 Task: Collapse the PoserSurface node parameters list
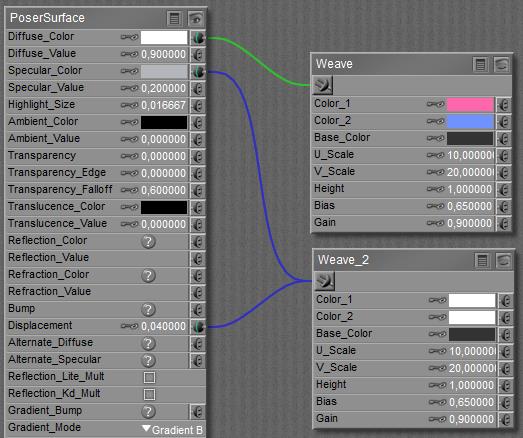pyautogui.click(x=174, y=19)
